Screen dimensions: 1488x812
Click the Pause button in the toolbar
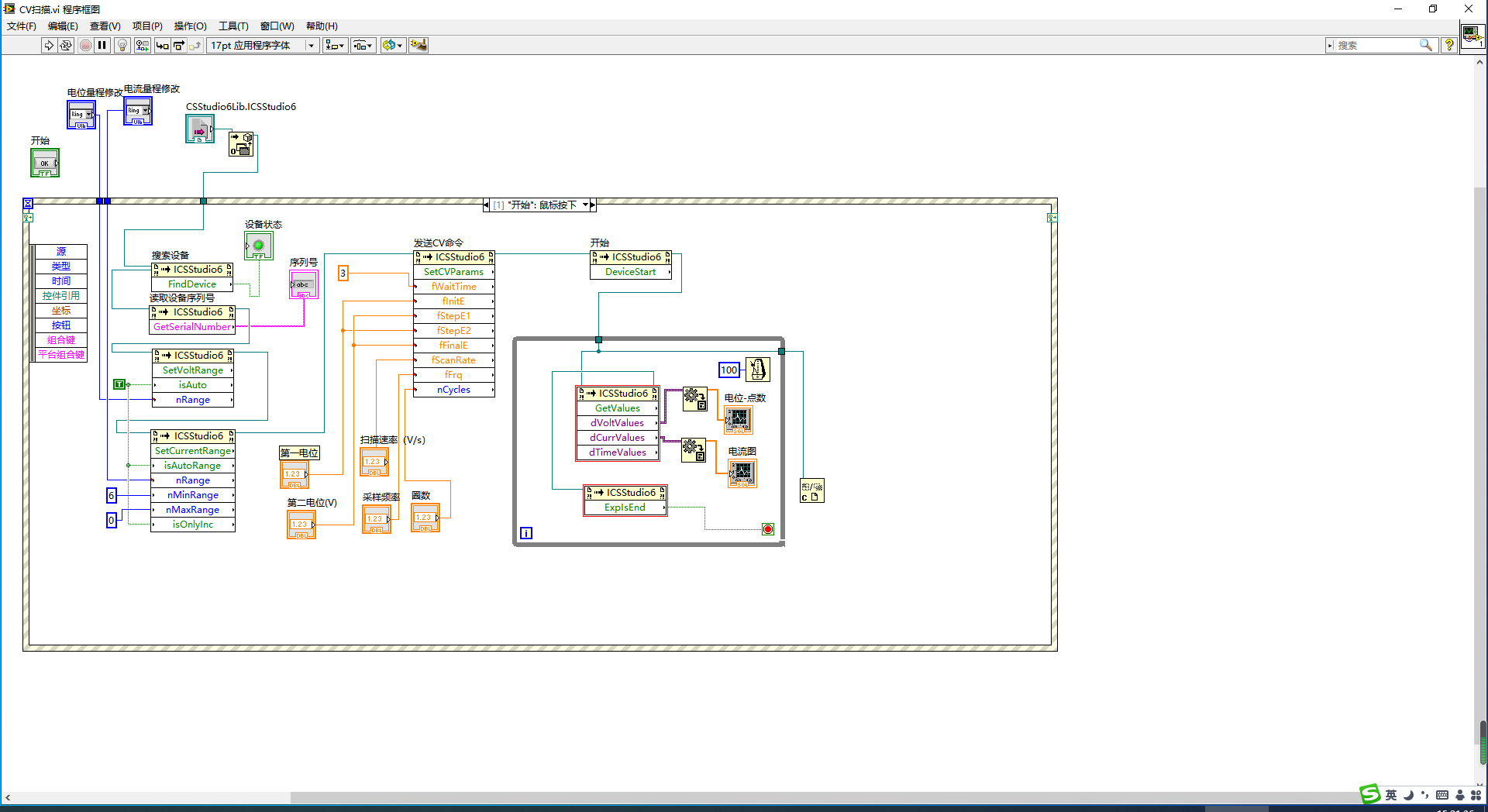[102, 46]
